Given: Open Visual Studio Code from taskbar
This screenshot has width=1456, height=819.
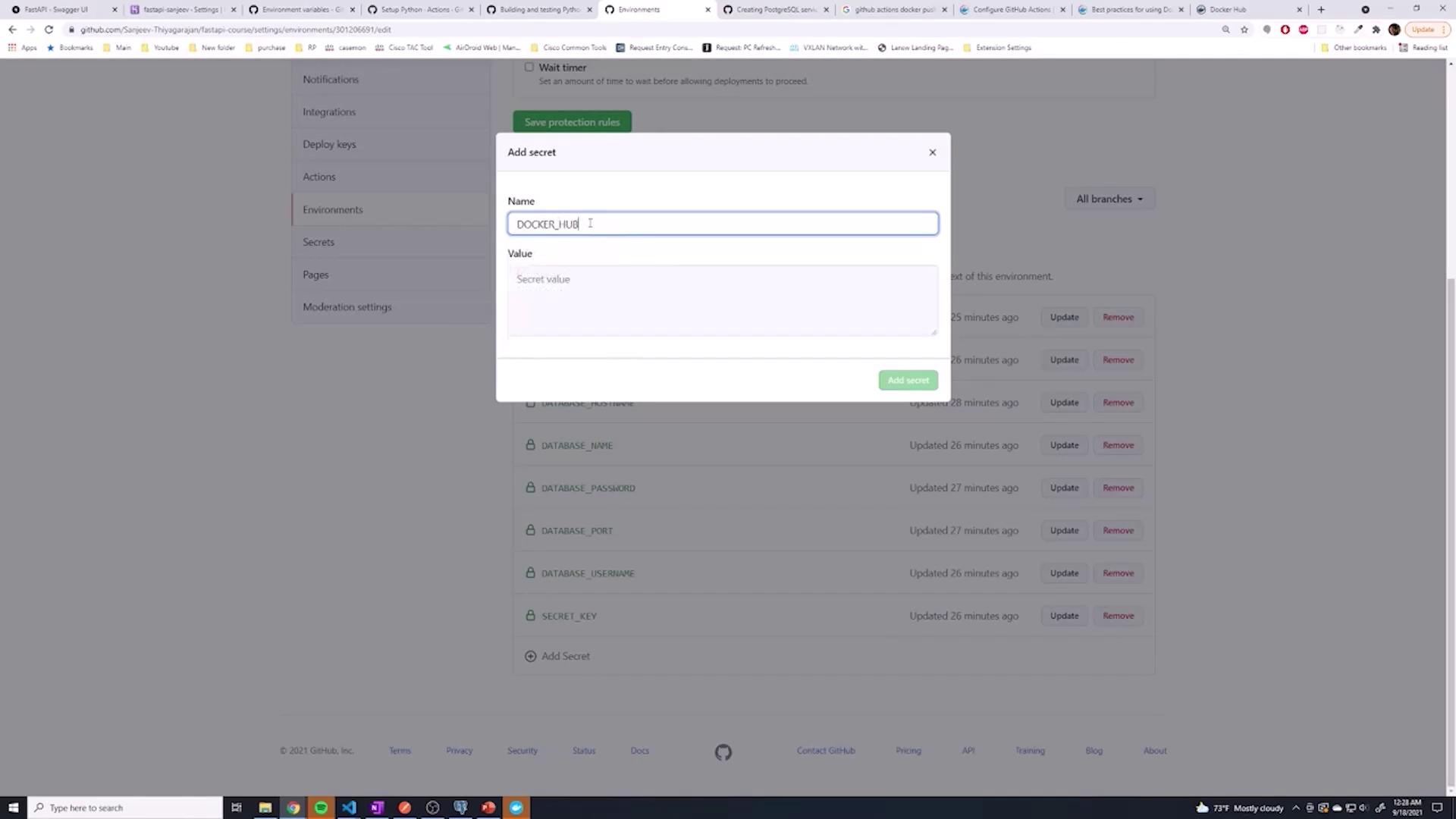Looking at the screenshot, I should (x=349, y=808).
